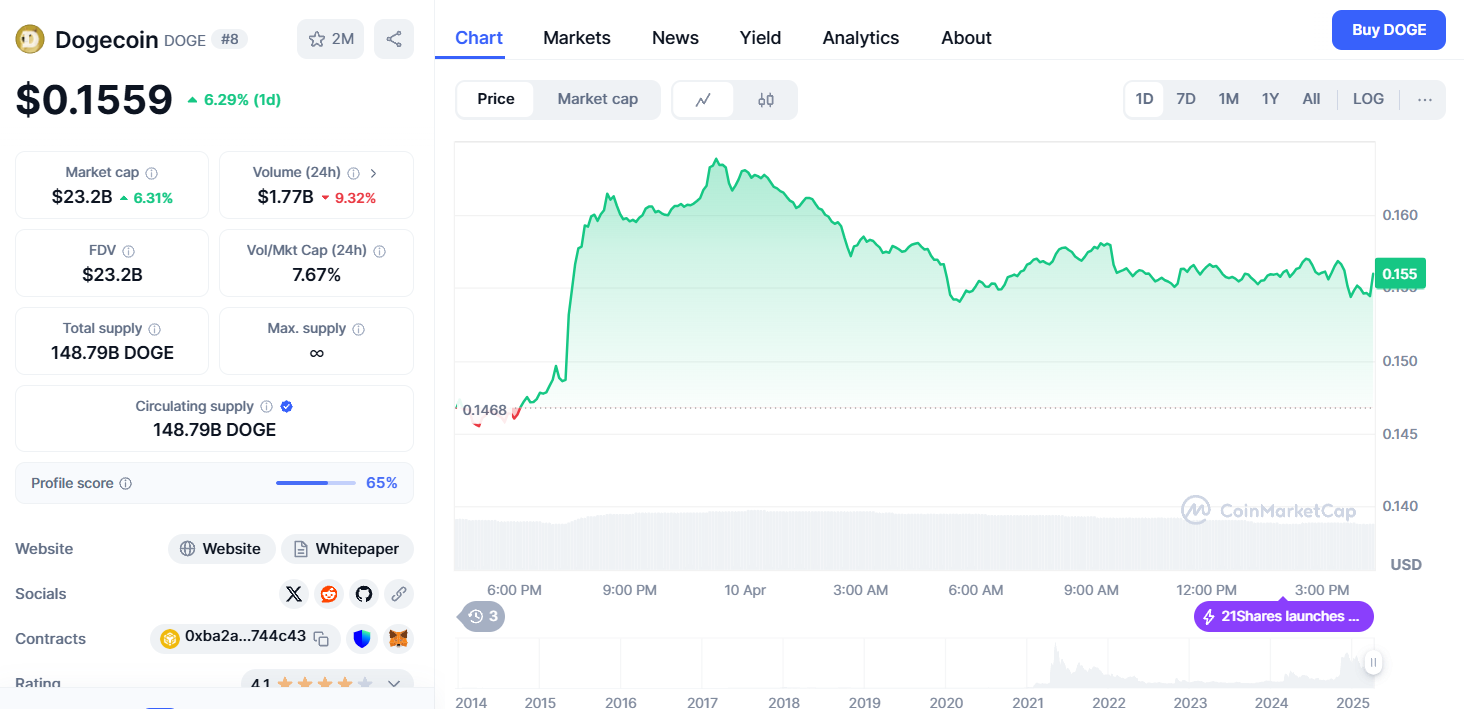Click the 6.29% (1d) price change
1464x709 pixels.
(234, 100)
